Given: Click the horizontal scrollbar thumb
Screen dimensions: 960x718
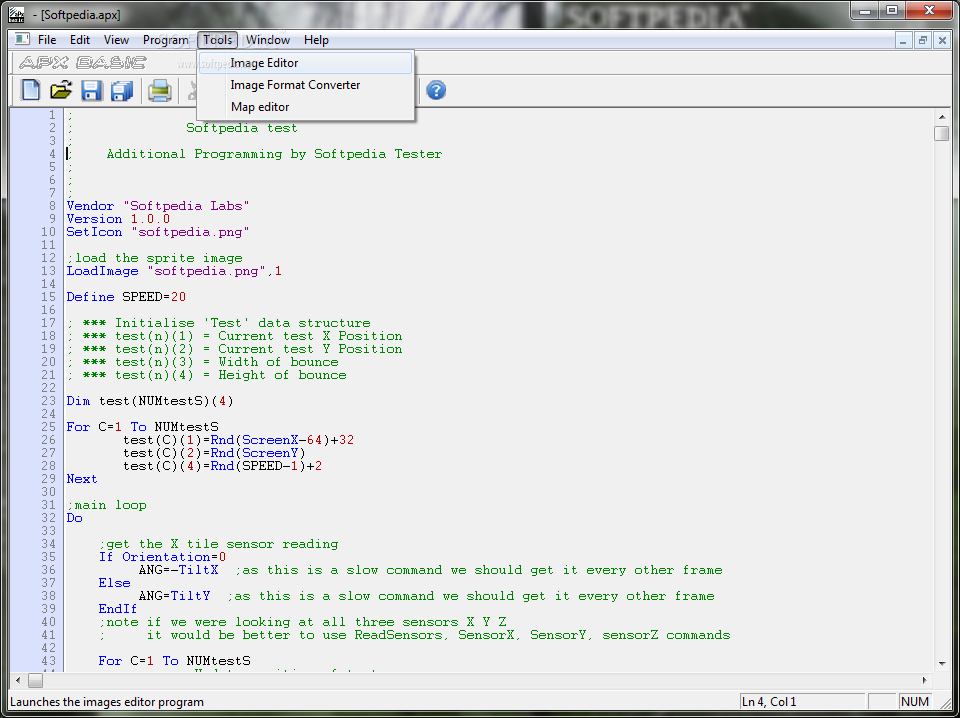Looking at the screenshot, I should click(36, 680).
